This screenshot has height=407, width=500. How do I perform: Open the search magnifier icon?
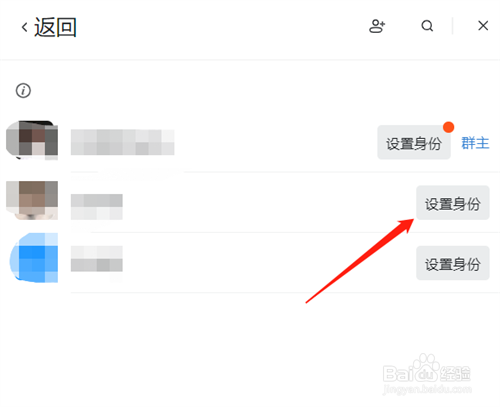(x=427, y=26)
